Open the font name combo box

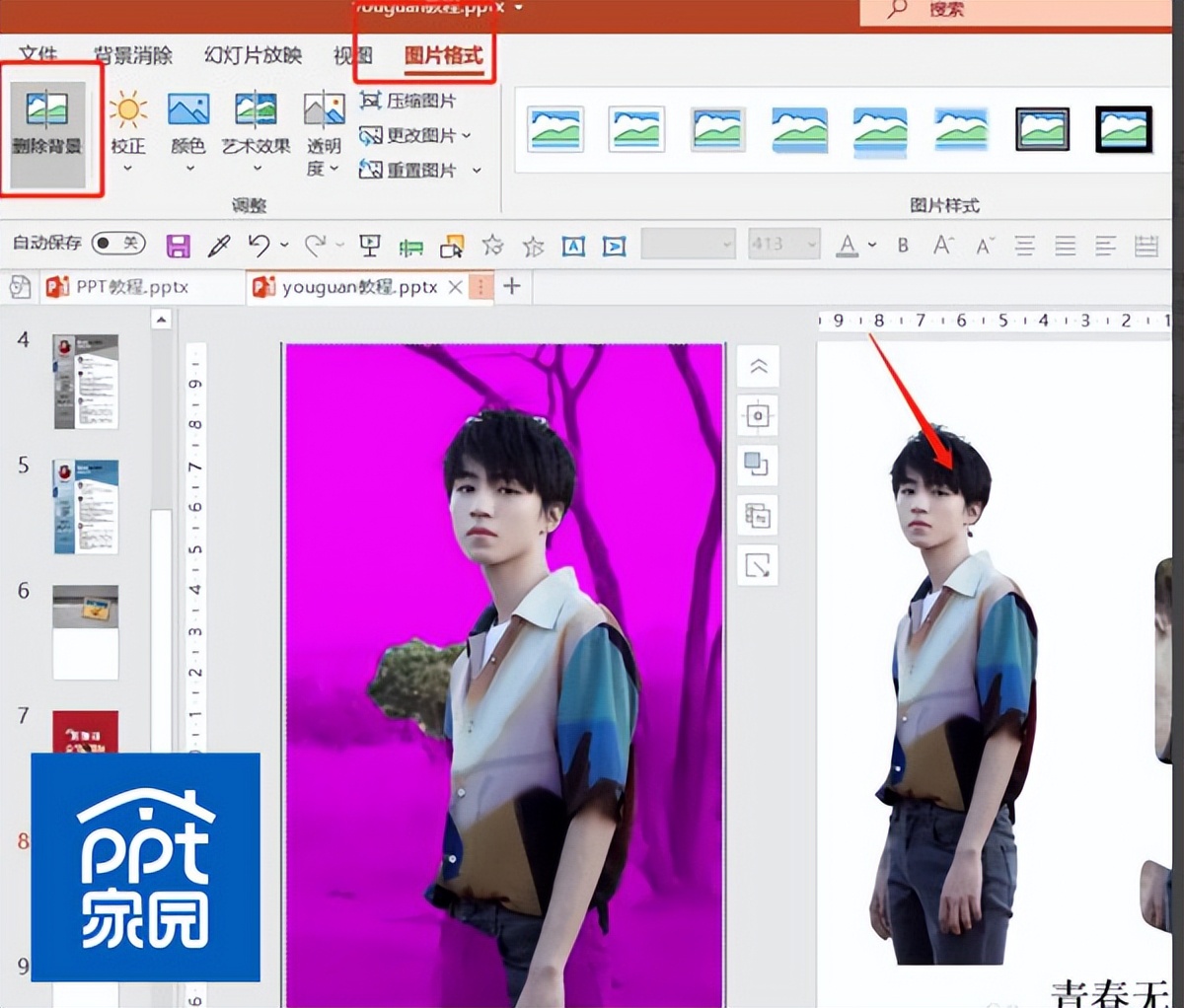(689, 244)
